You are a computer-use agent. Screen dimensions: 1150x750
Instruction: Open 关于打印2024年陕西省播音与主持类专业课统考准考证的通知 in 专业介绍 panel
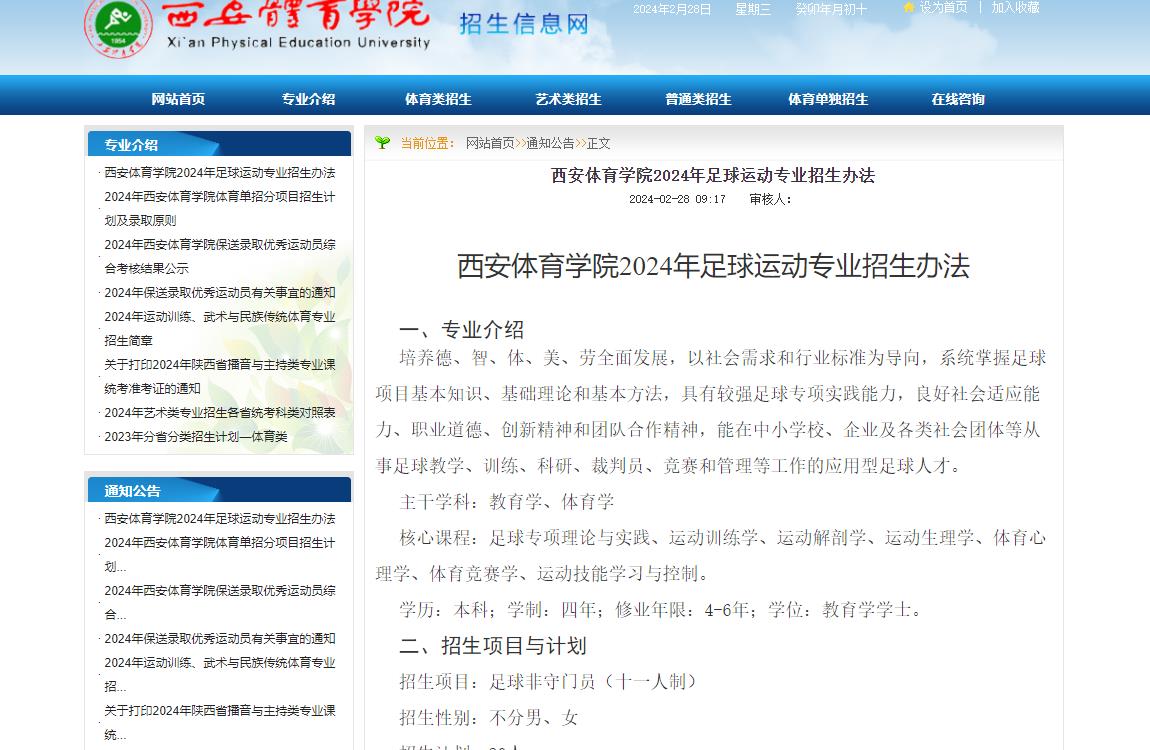(219, 376)
